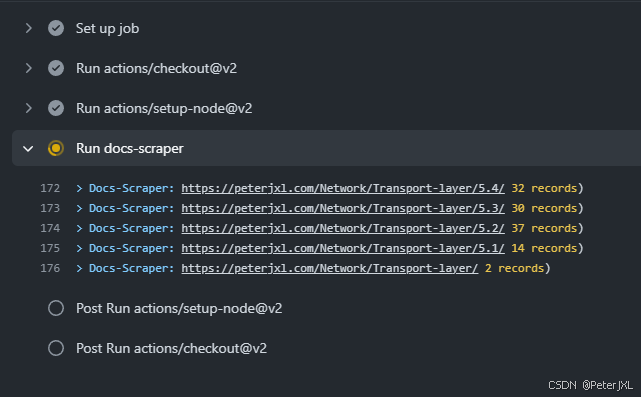Click the in-progress icon for Run docs-scraper

[x=56, y=148]
